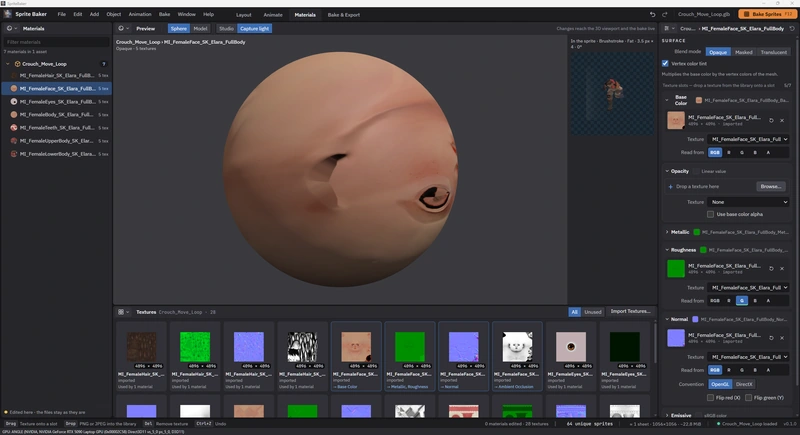
Task: Switch preview lighting to Studio
Action: tap(226, 29)
